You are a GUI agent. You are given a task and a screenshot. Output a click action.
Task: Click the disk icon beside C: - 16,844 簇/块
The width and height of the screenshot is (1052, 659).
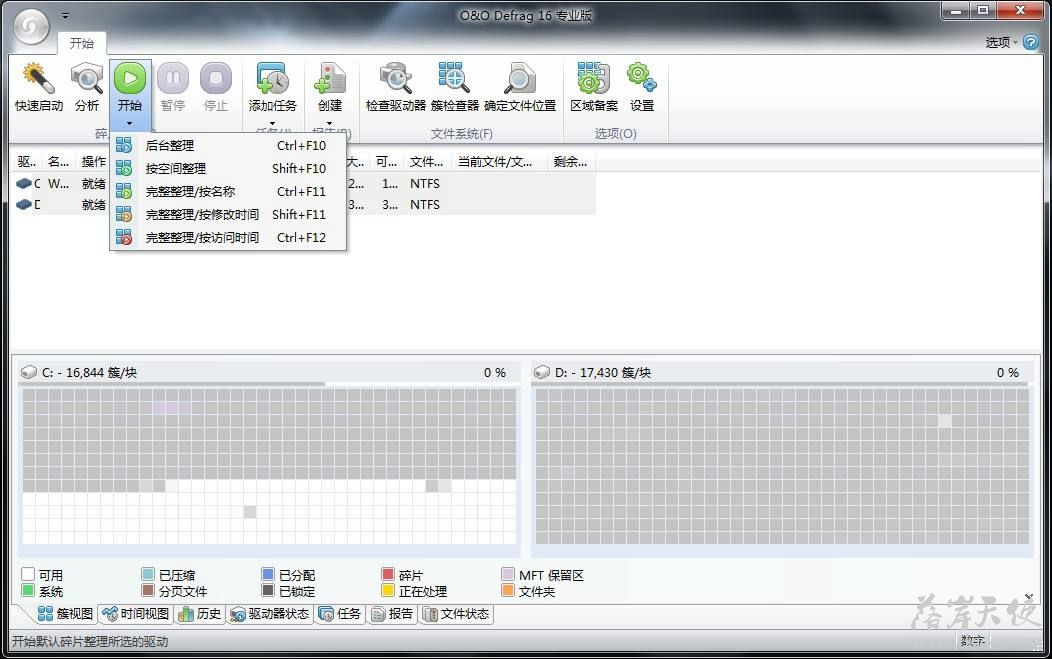(x=29, y=372)
